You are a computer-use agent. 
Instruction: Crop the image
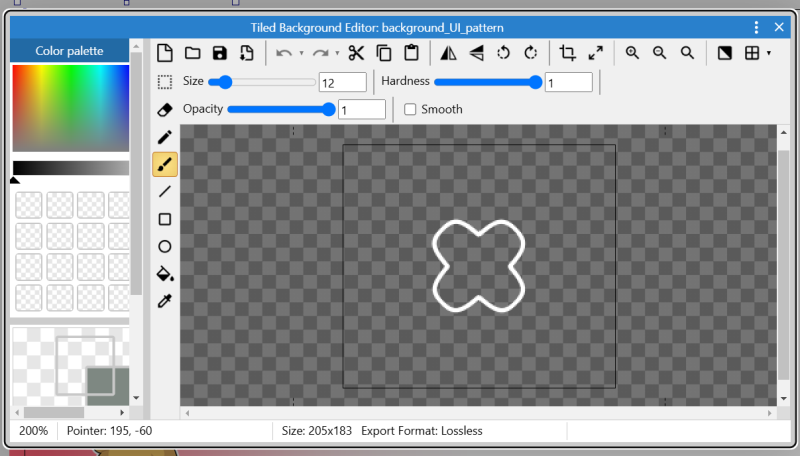click(x=567, y=53)
